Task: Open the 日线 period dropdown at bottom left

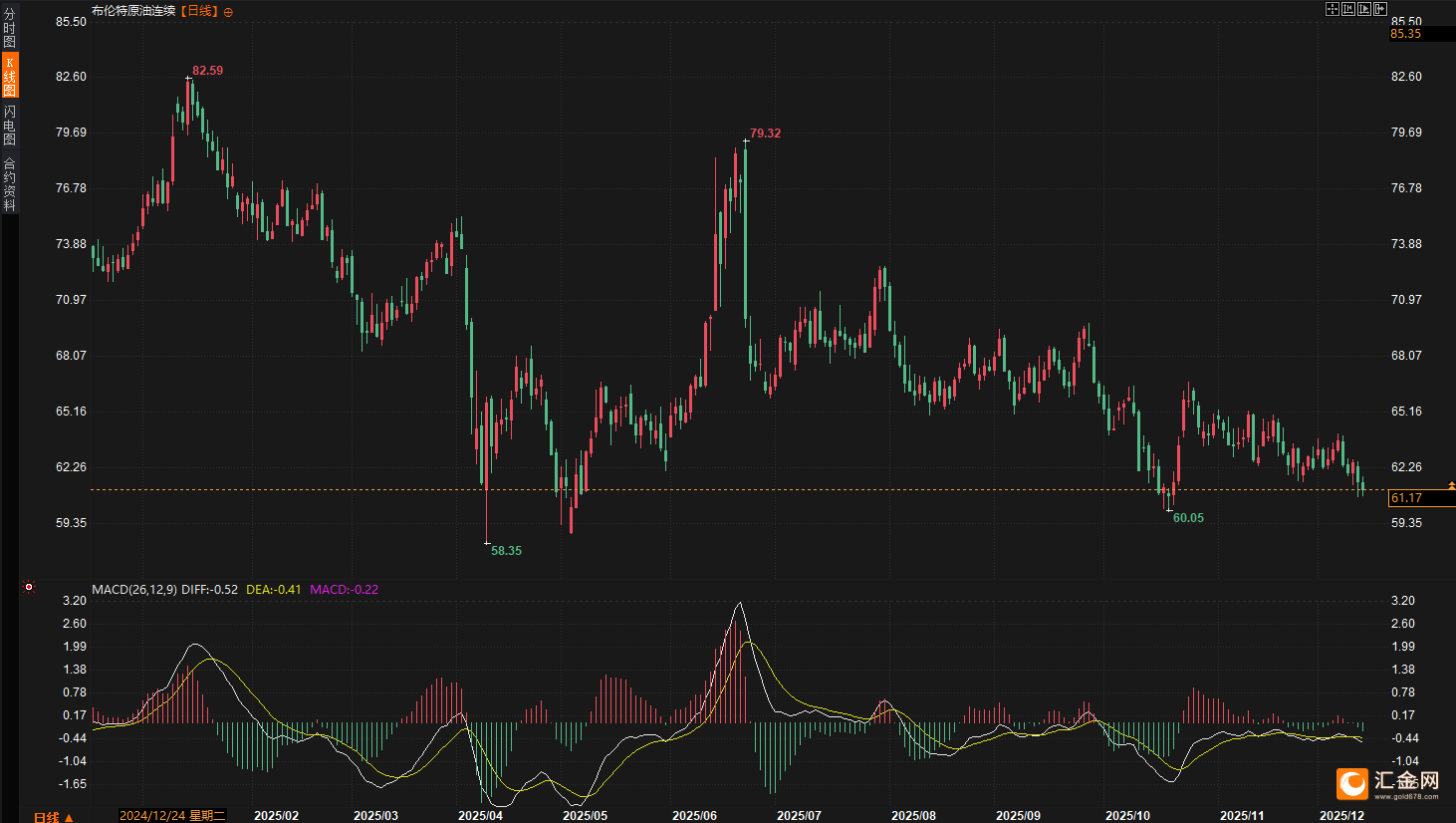Action: pos(54,817)
